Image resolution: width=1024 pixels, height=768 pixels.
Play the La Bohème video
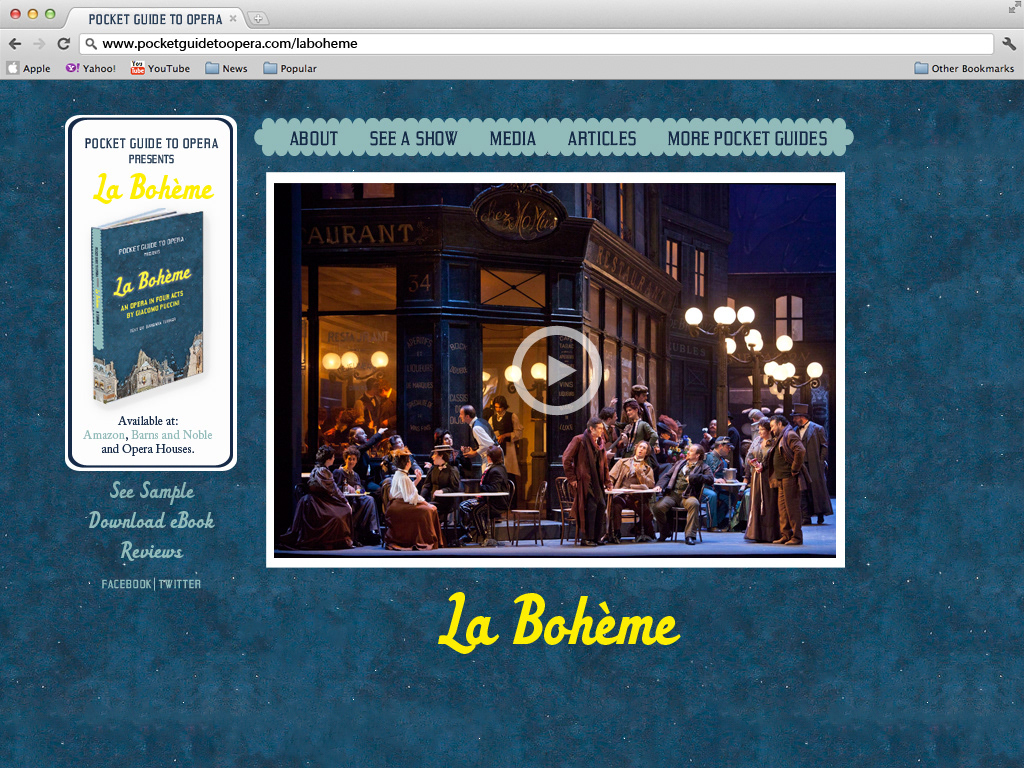[x=556, y=371]
